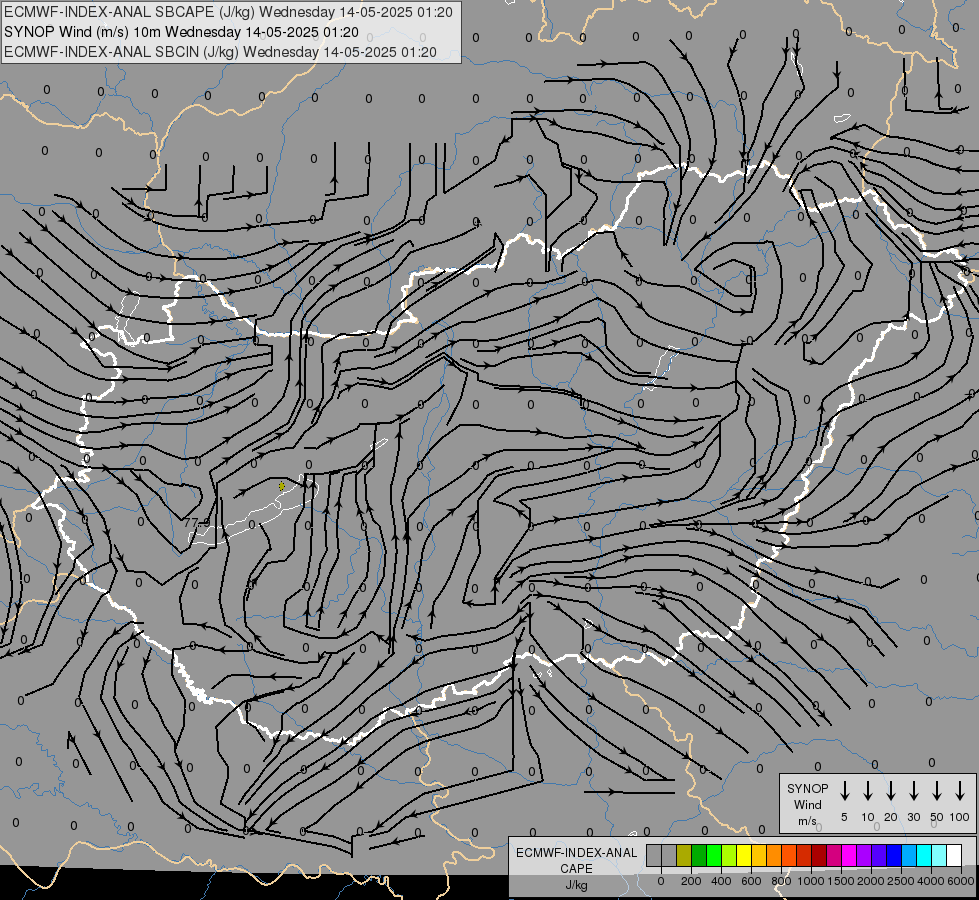Click the 'ECMWF-INDEX-ANAL' label in the CAPE legend
The image size is (979, 900).
pos(576,853)
